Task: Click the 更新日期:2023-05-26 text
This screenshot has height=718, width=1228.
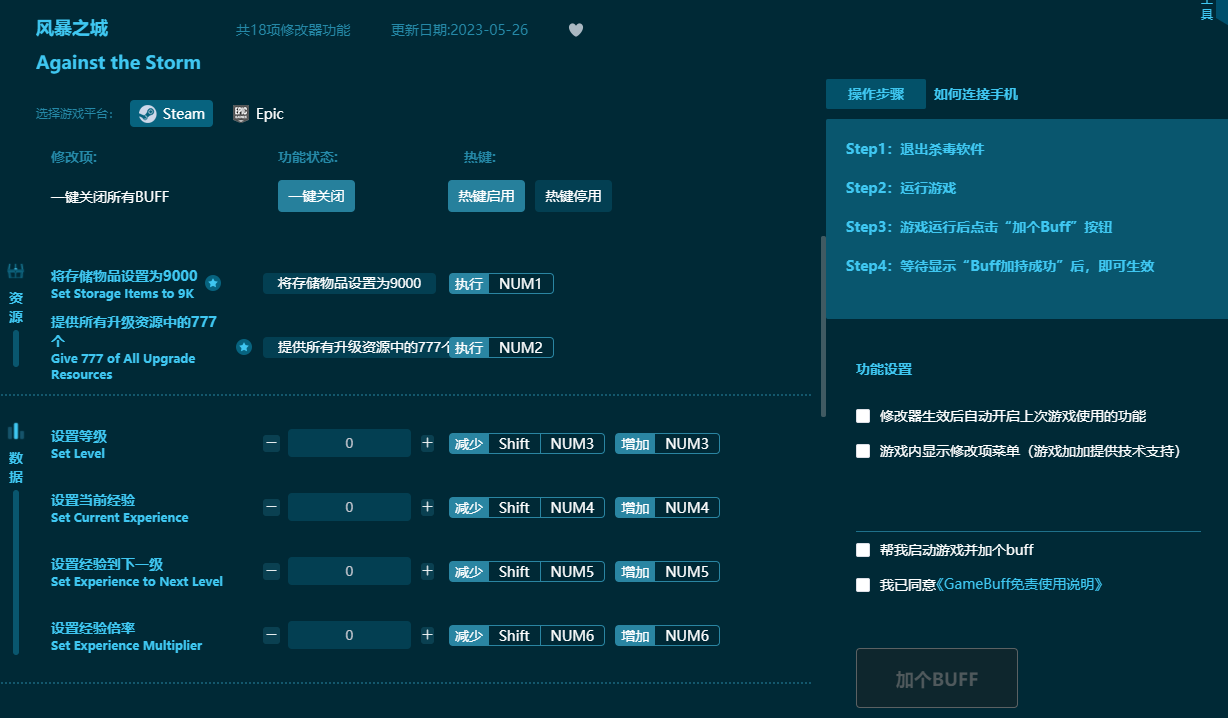Action: tap(459, 30)
